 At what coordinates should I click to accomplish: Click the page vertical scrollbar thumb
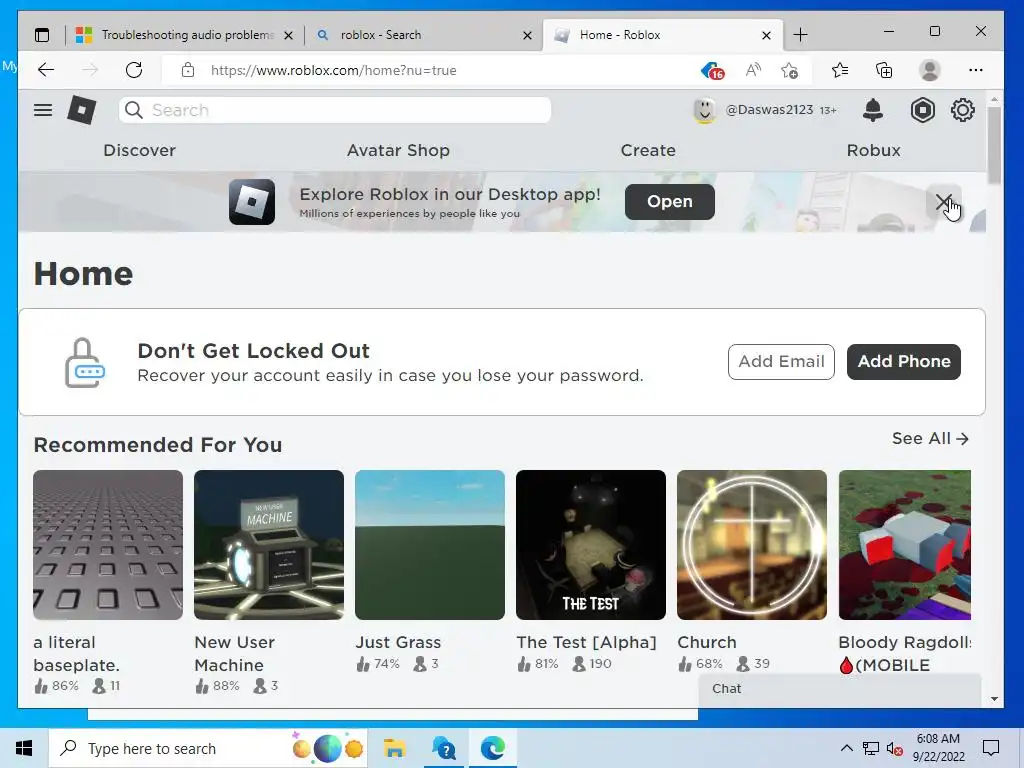click(x=994, y=145)
